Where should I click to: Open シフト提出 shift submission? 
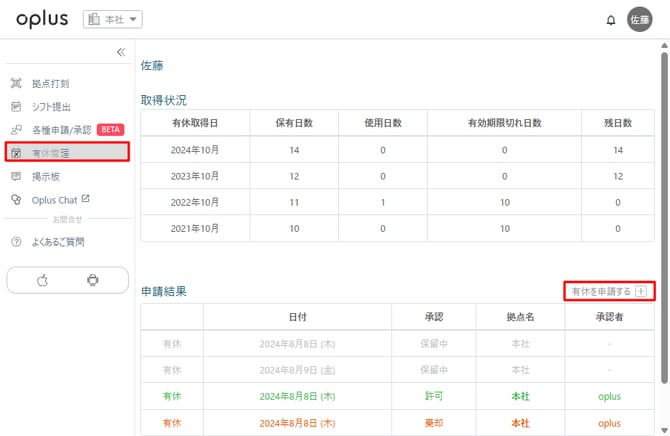click(51, 106)
